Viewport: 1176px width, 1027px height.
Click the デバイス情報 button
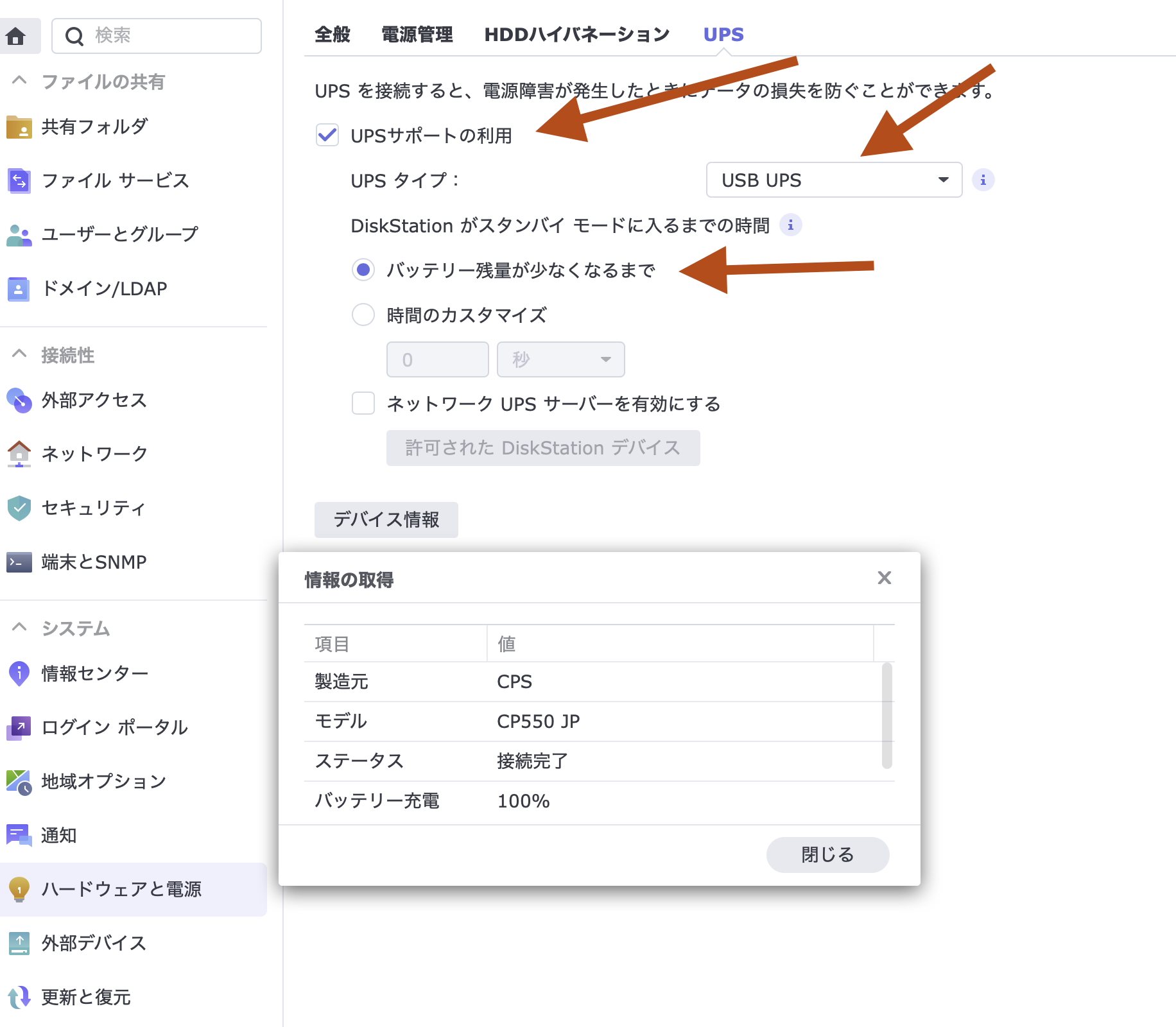point(386,520)
